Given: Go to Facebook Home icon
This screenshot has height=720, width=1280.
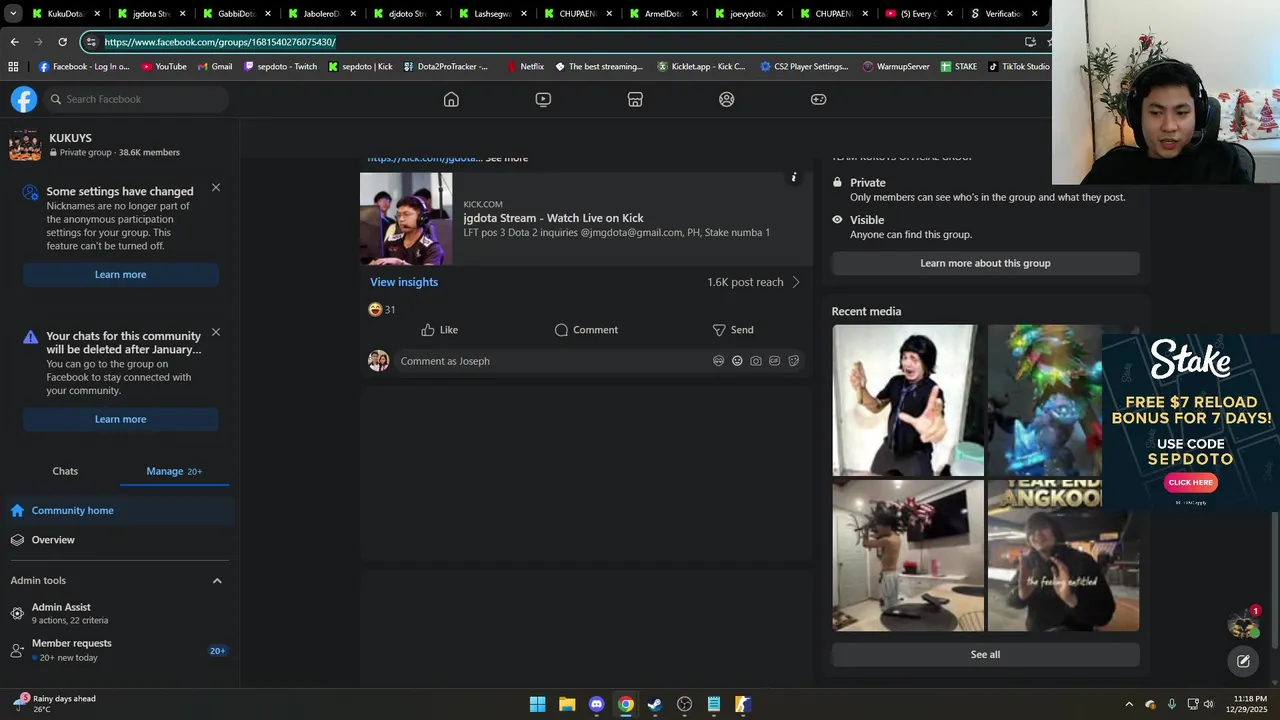Looking at the screenshot, I should point(451,99).
